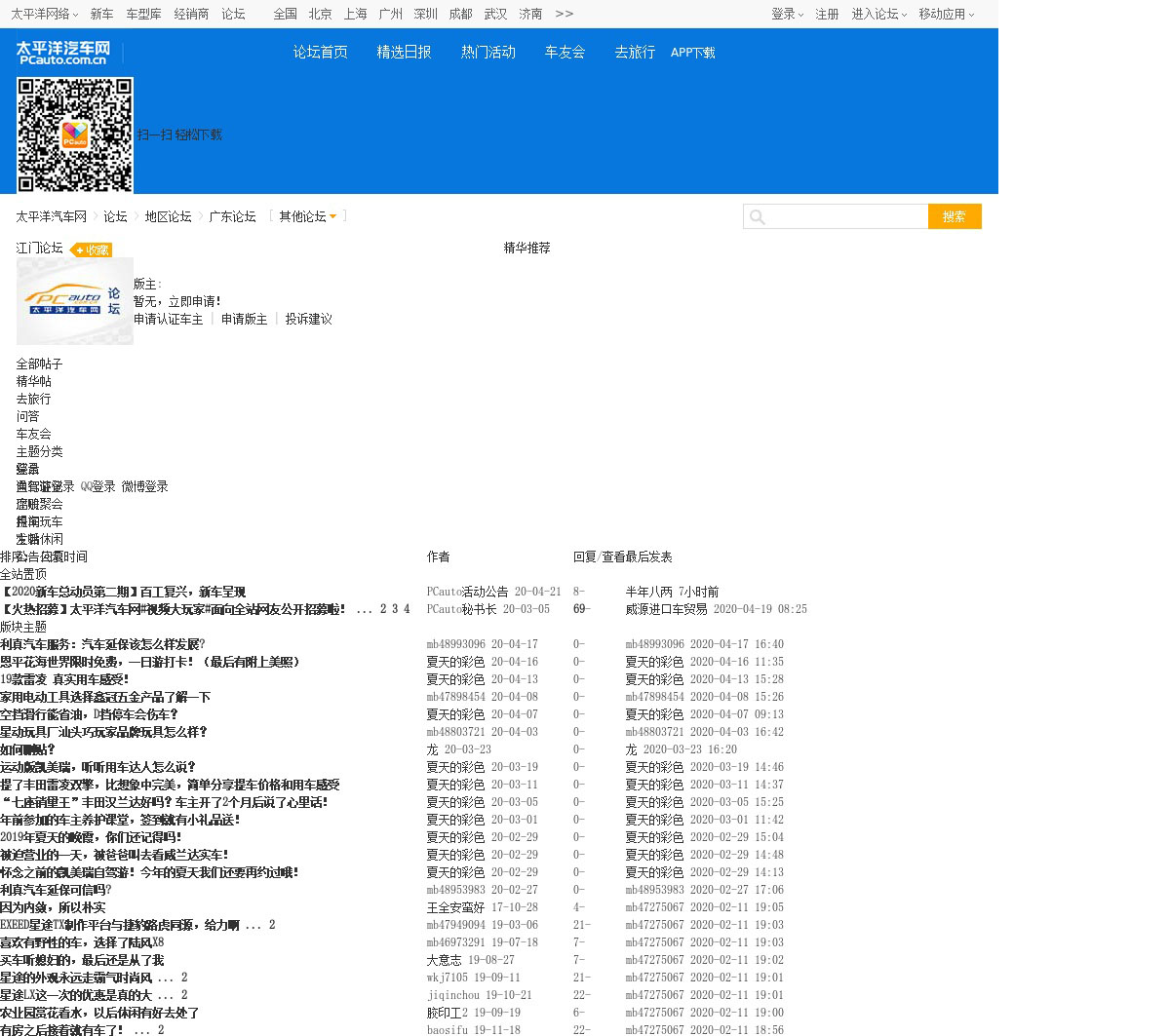Open post 农业园赏花看水，以后休闲有好去处了

[x=99, y=1013]
